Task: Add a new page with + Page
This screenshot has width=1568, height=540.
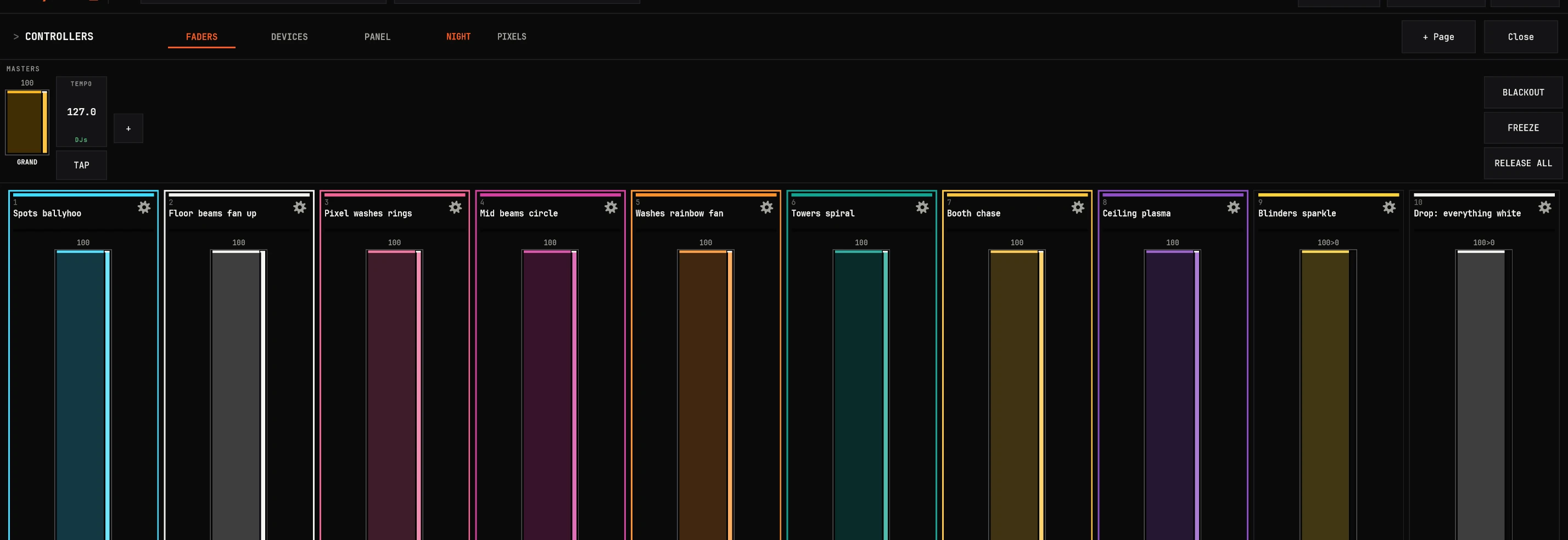Action: [1438, 36]
